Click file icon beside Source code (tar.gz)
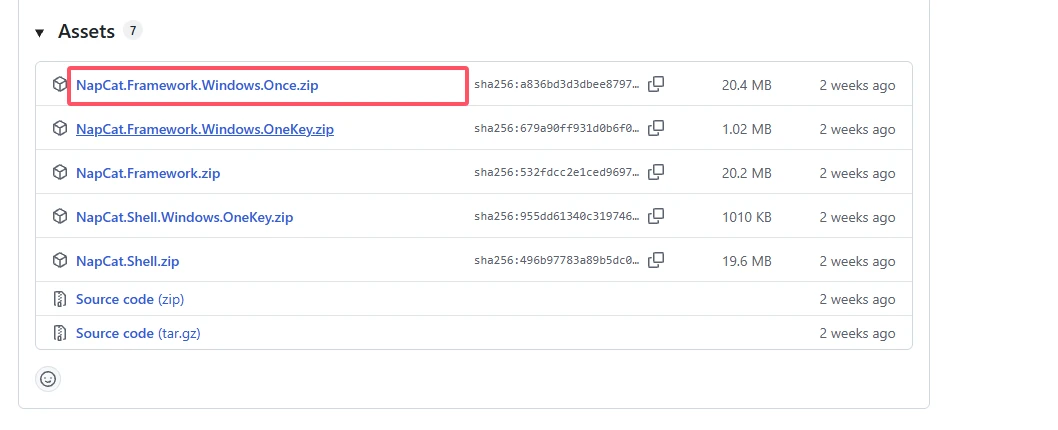 pos(60,333)
